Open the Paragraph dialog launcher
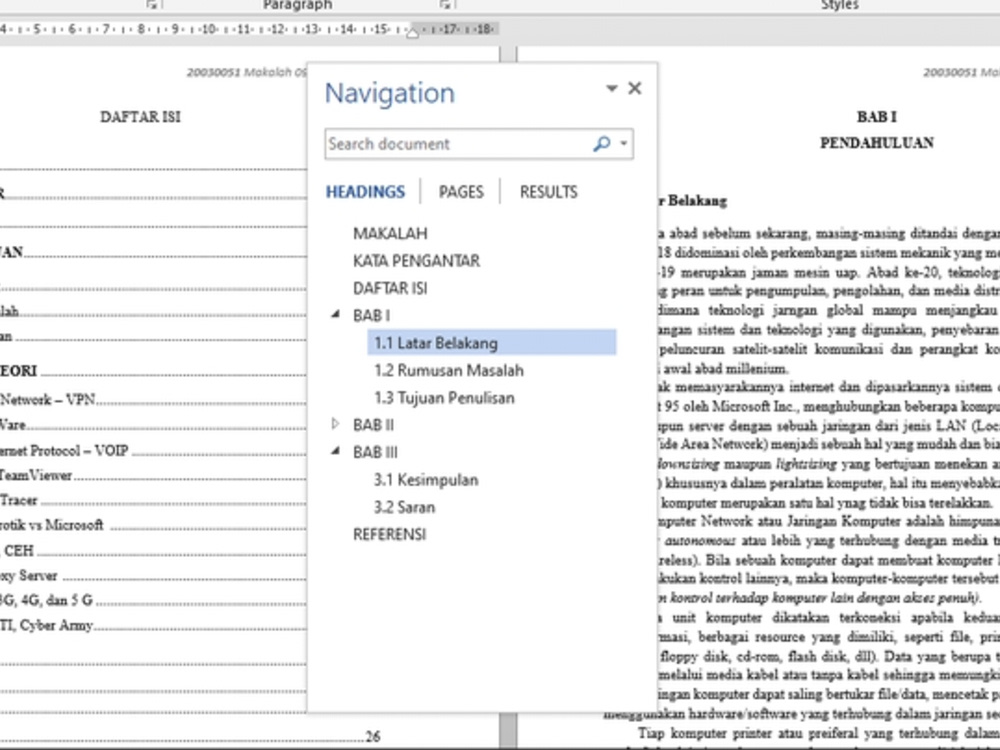This screenshot has width=1000, height=750. click(446, 4)
